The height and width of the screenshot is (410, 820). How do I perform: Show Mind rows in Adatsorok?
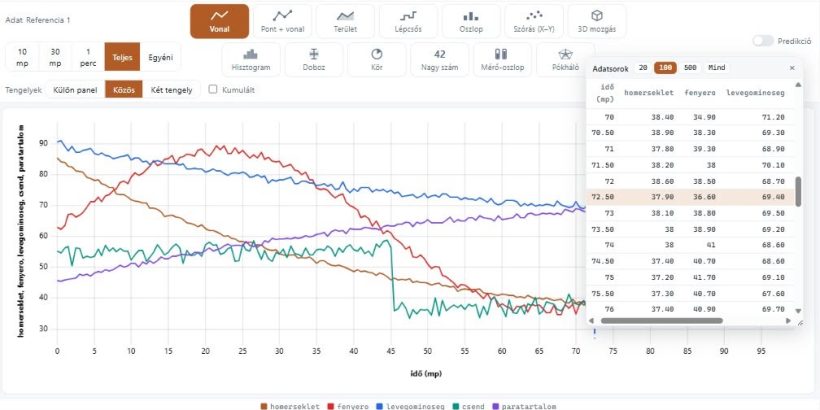pos(716,68)
